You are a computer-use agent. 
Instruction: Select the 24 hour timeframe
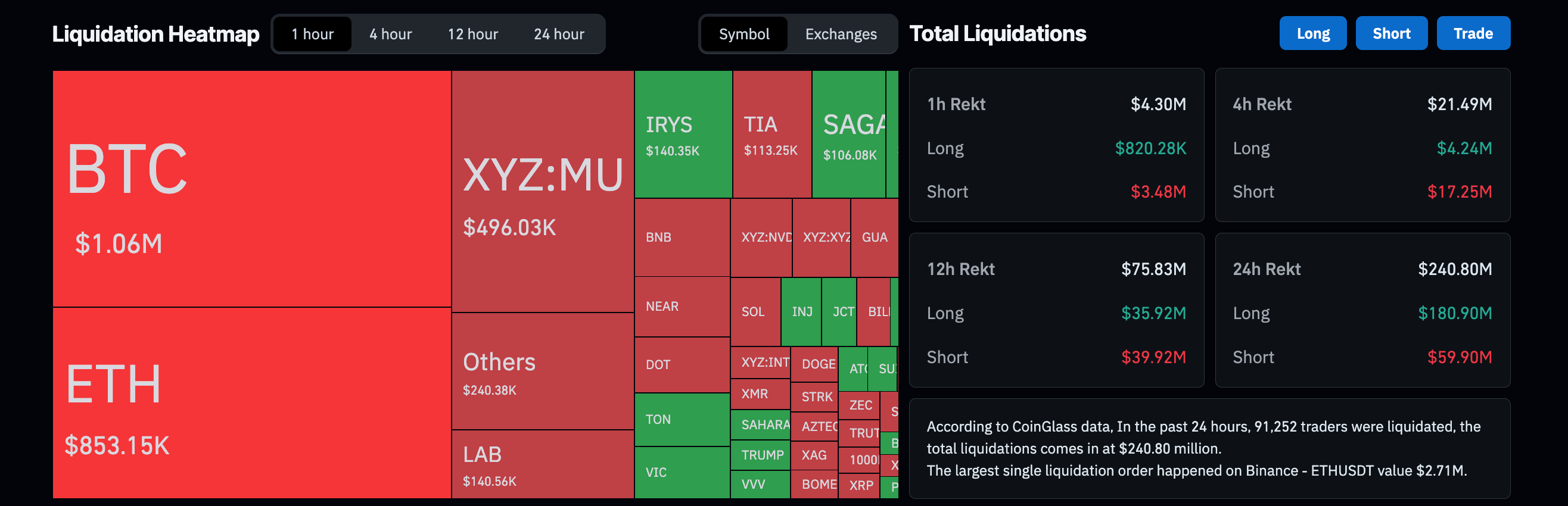(x=559, y=34)
